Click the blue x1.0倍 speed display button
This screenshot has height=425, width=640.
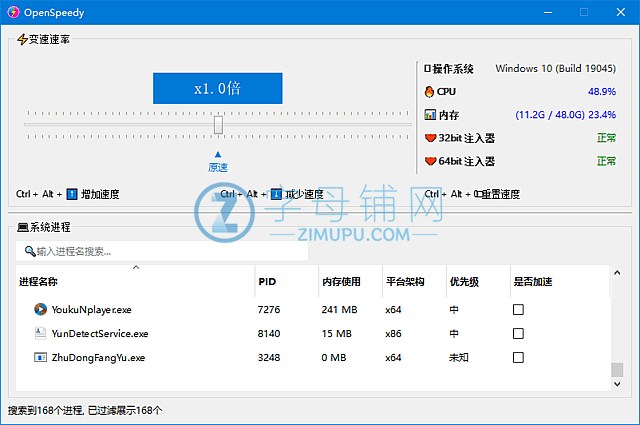(217, 88)
